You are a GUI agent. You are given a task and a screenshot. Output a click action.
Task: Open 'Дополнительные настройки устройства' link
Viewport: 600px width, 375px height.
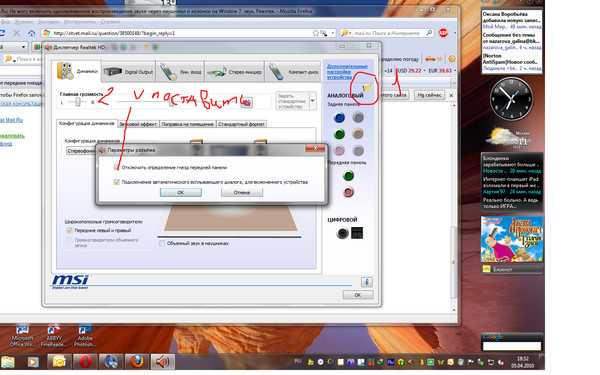[x=347, y=72]
